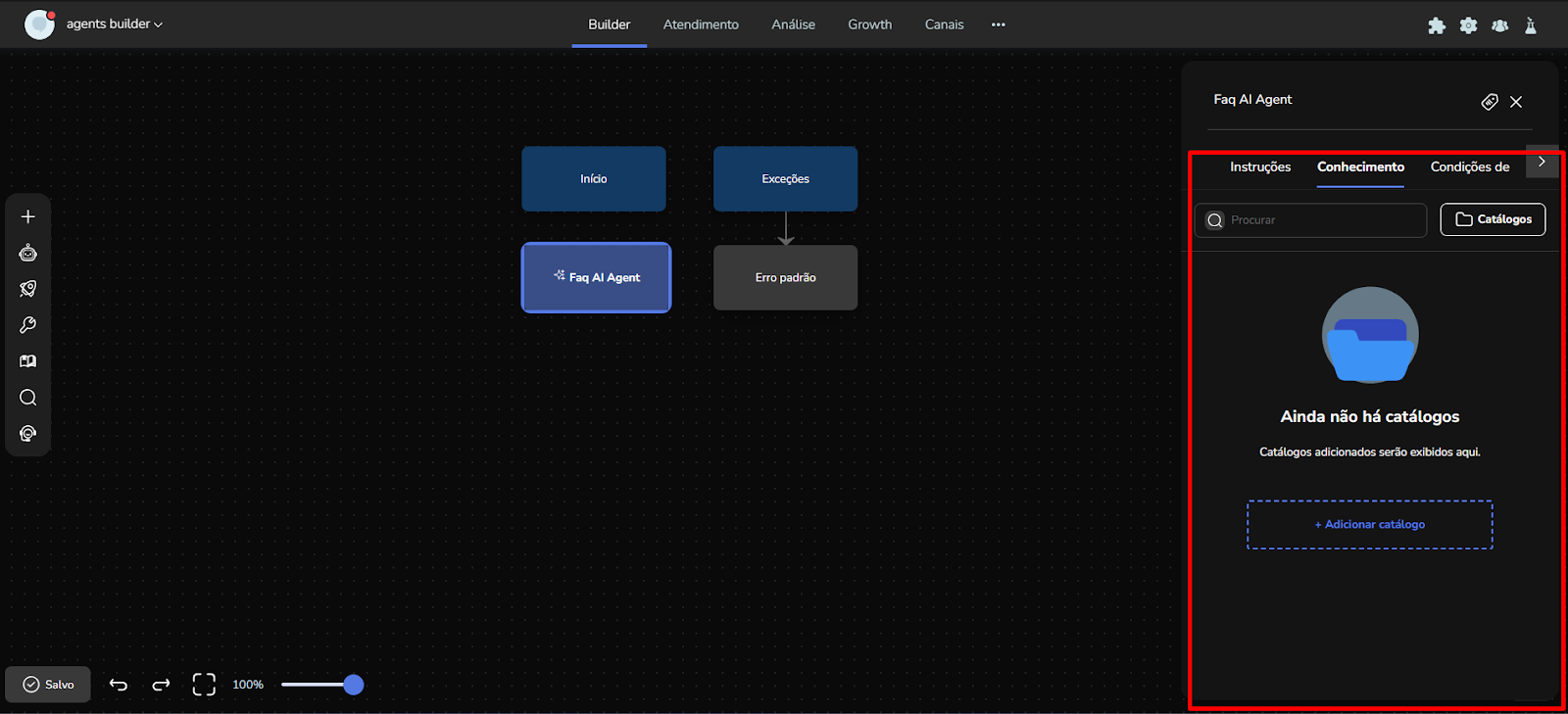Click the plus icon in left toolbar
The height and width of the screenshot is (714, 1568).
click(28, 216)
